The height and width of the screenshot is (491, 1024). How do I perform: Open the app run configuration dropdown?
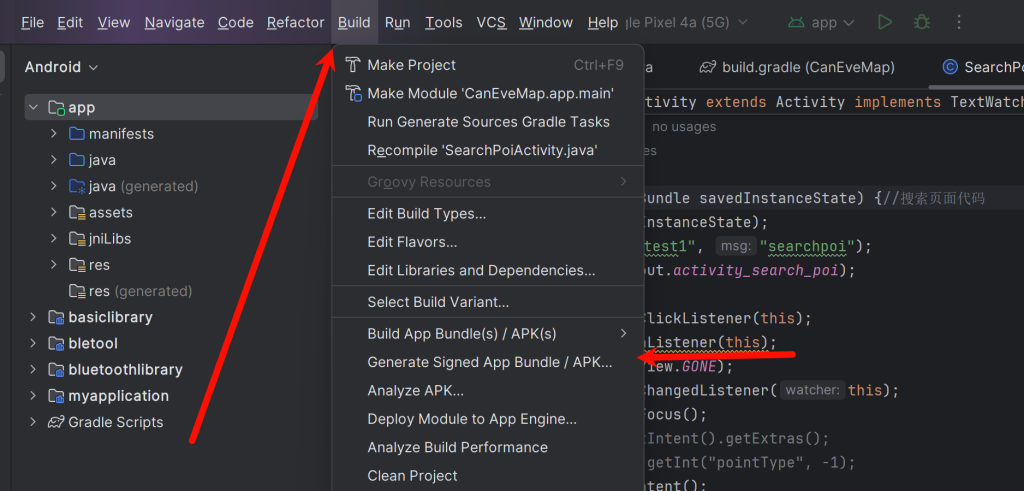pos(822,22)
